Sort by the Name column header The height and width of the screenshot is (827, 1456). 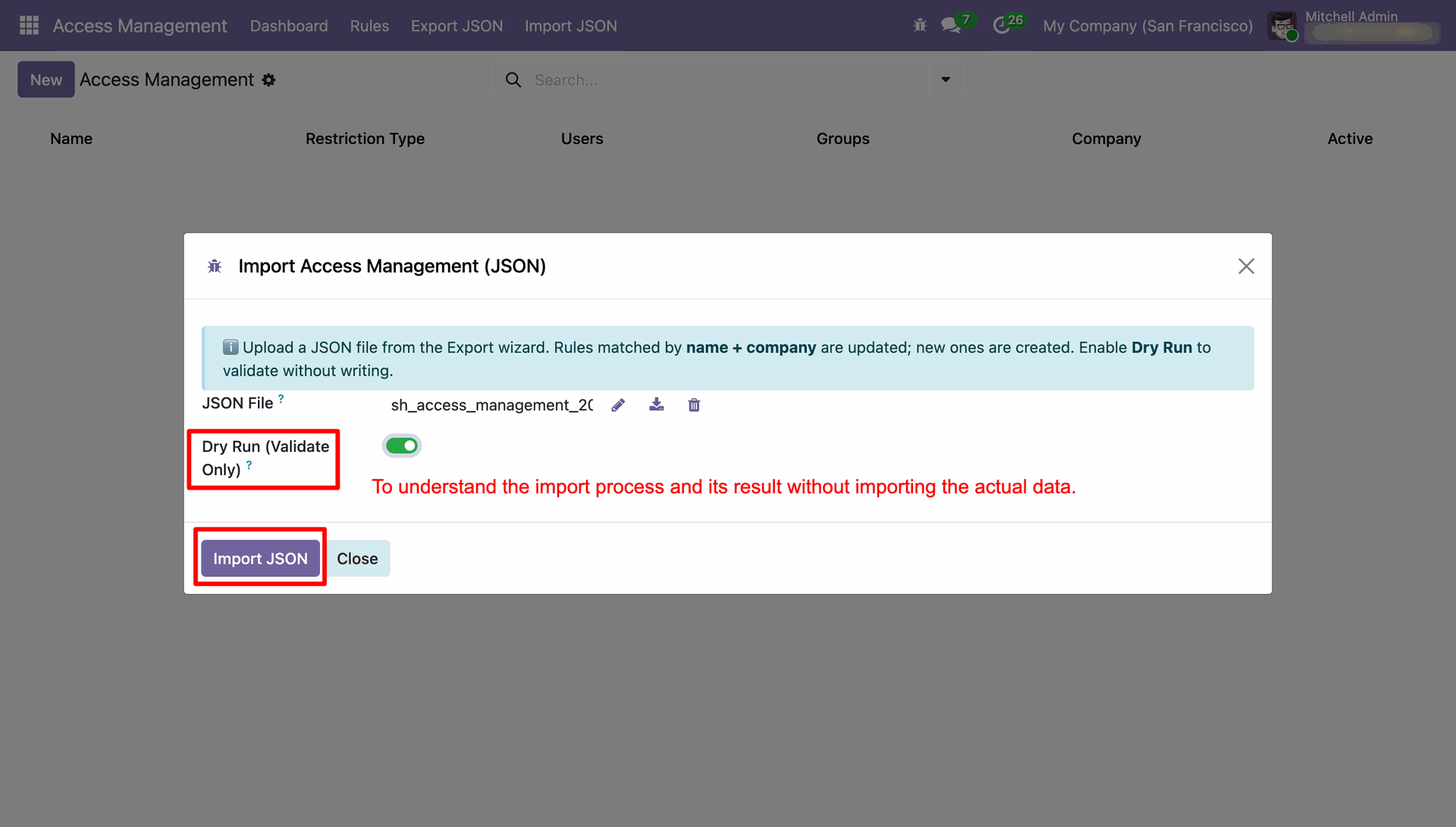point(71,139)
